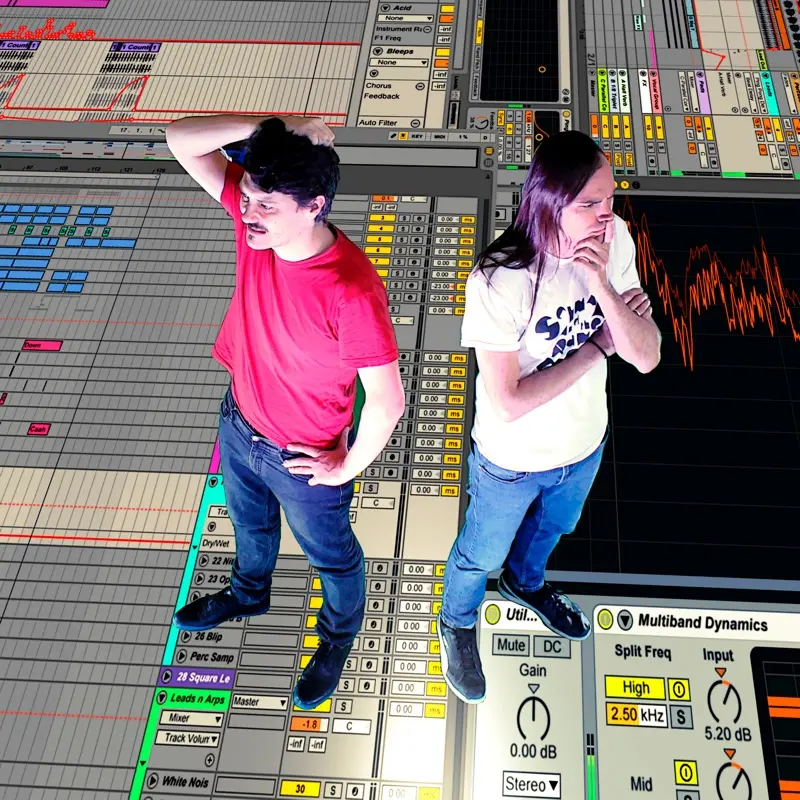This screenshot has width=800, height=800.
Task: Collapse the Multiband Dynamics device with its triangle
Action: [x=625, y=621]
